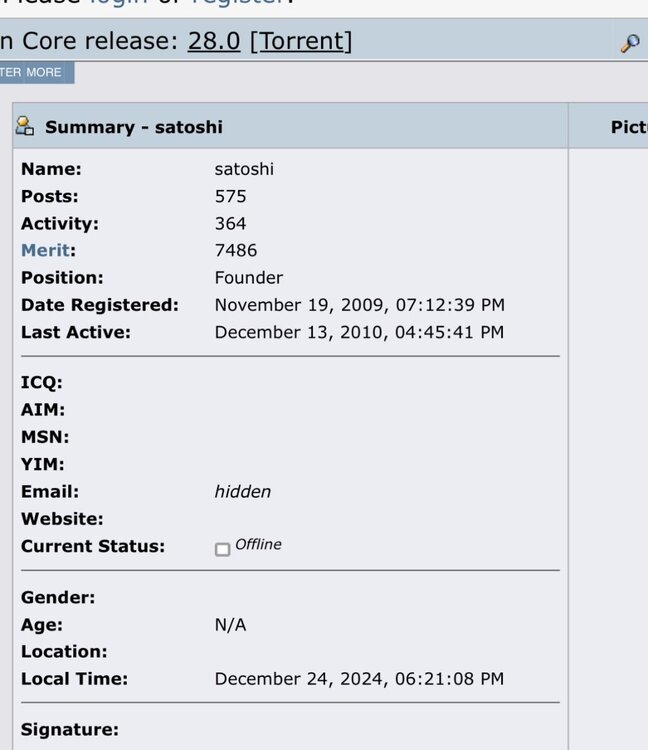
Task: Click the 'Name:' label
Action: pos(51,169)
